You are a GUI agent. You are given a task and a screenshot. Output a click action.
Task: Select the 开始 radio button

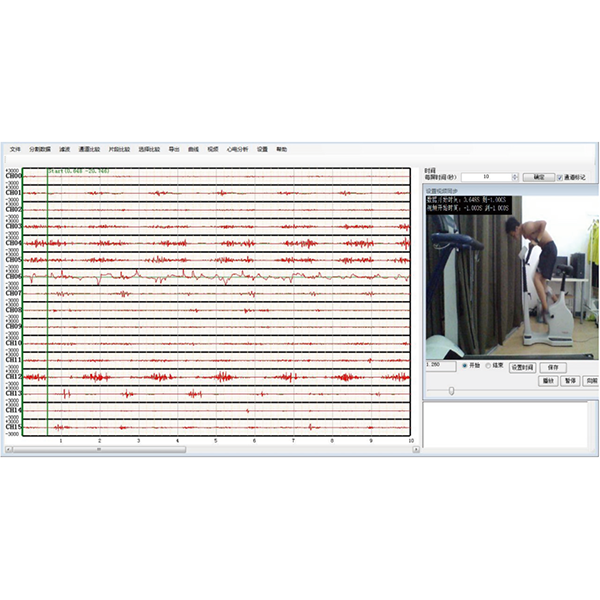463,366
